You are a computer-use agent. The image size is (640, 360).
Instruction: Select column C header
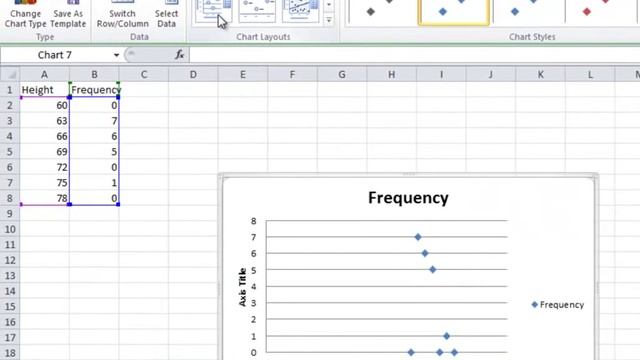point(144,75)
